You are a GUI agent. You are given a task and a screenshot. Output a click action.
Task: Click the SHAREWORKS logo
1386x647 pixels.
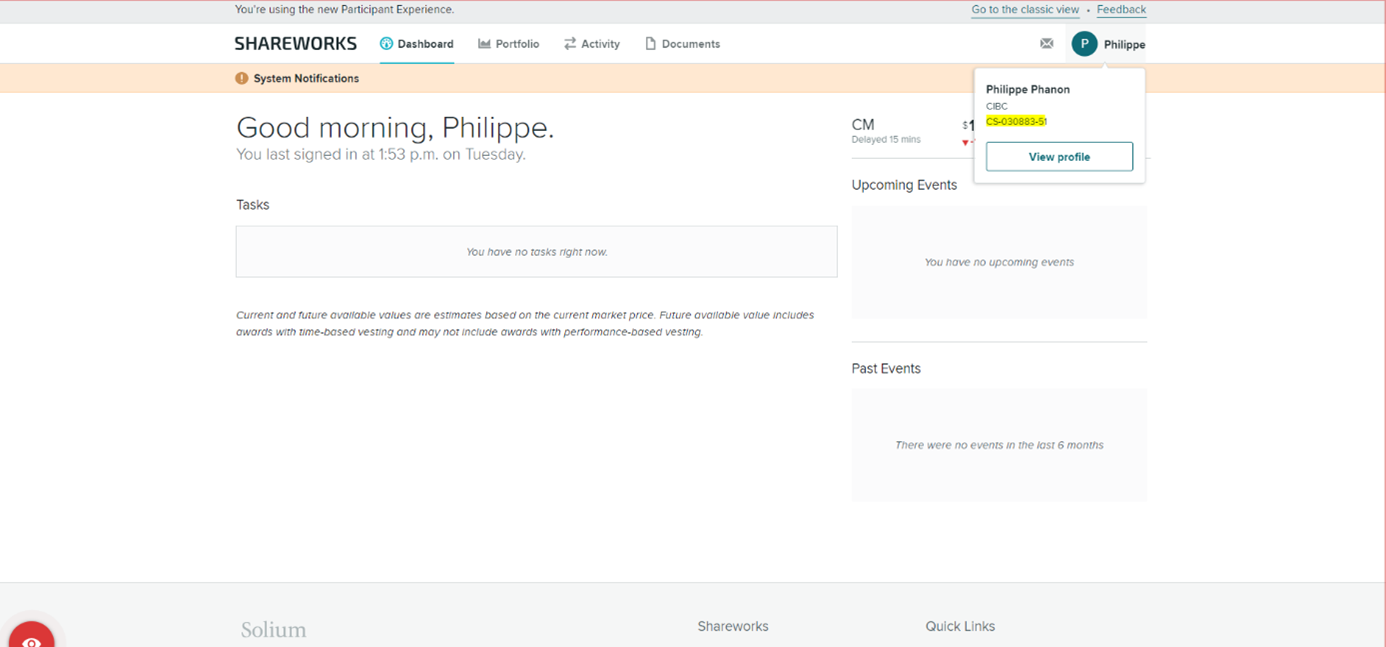(295, 44)
